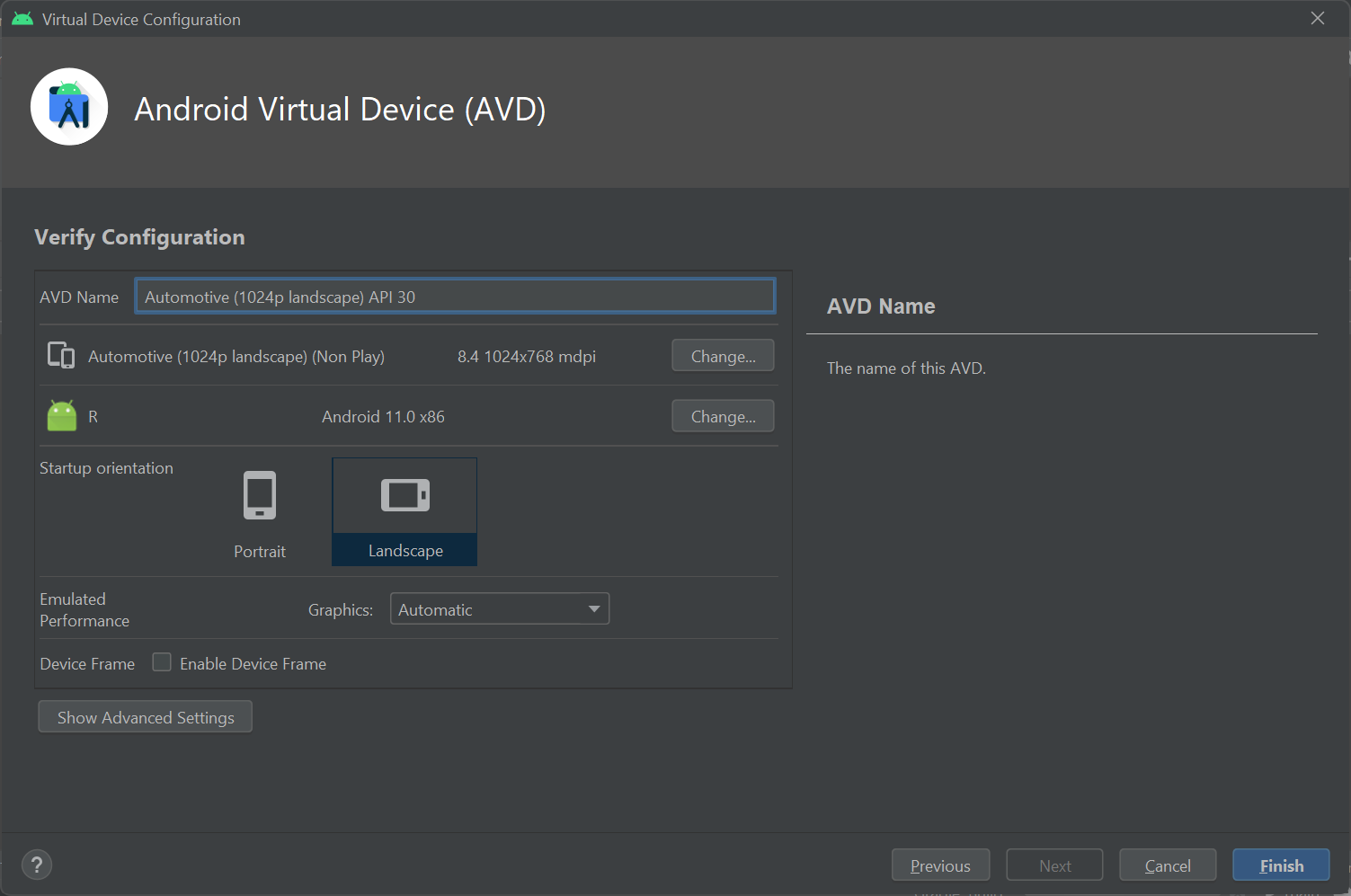The image size is (1351, 896).
Task: Change the Android 11.0 system image
Action: (x=723, y=416)
